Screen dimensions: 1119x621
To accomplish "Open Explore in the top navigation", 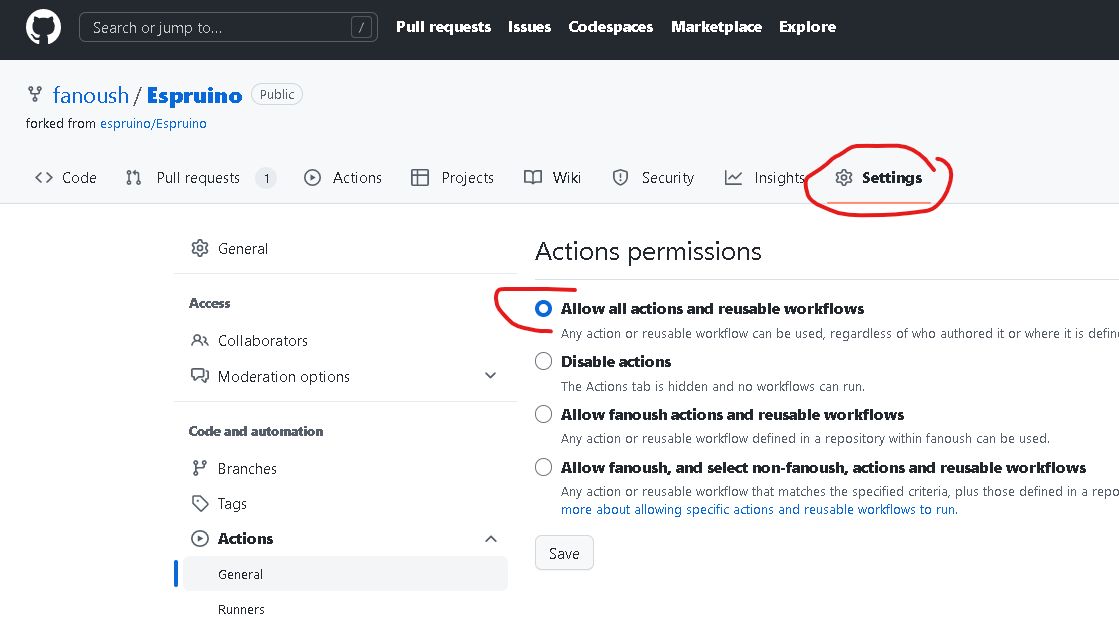I will [x=807, y=27].
